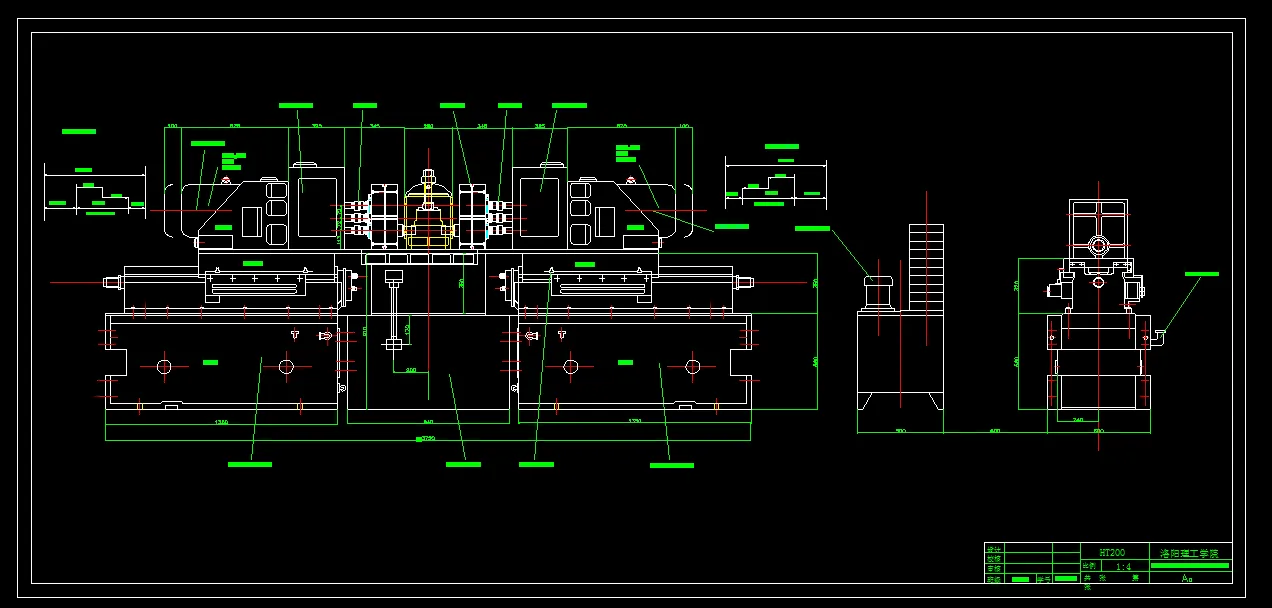This screenshot has width=1272, height=608.
Task: Click the right enlarged step detail view
Action: point(776,184)
